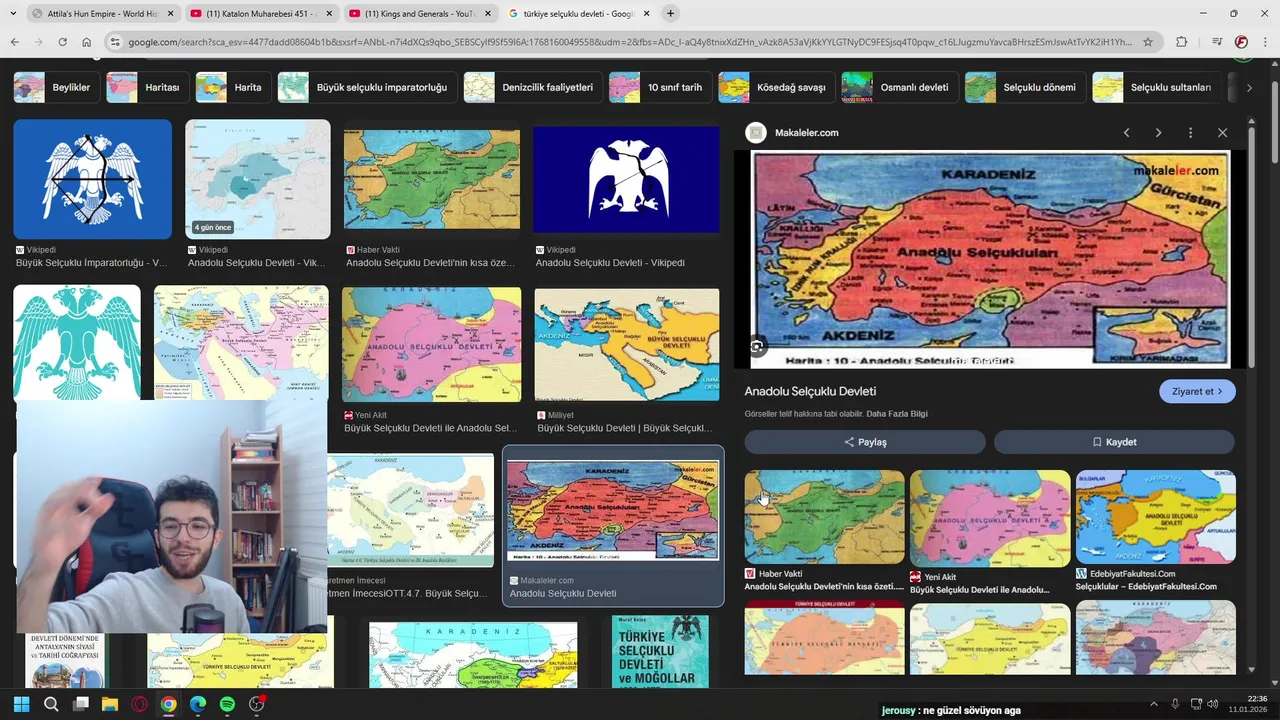Viewport: 1280px width, 720px height.
Task: Open Microsoft Edge from taskbar
Action: click(x=198, y=704)
